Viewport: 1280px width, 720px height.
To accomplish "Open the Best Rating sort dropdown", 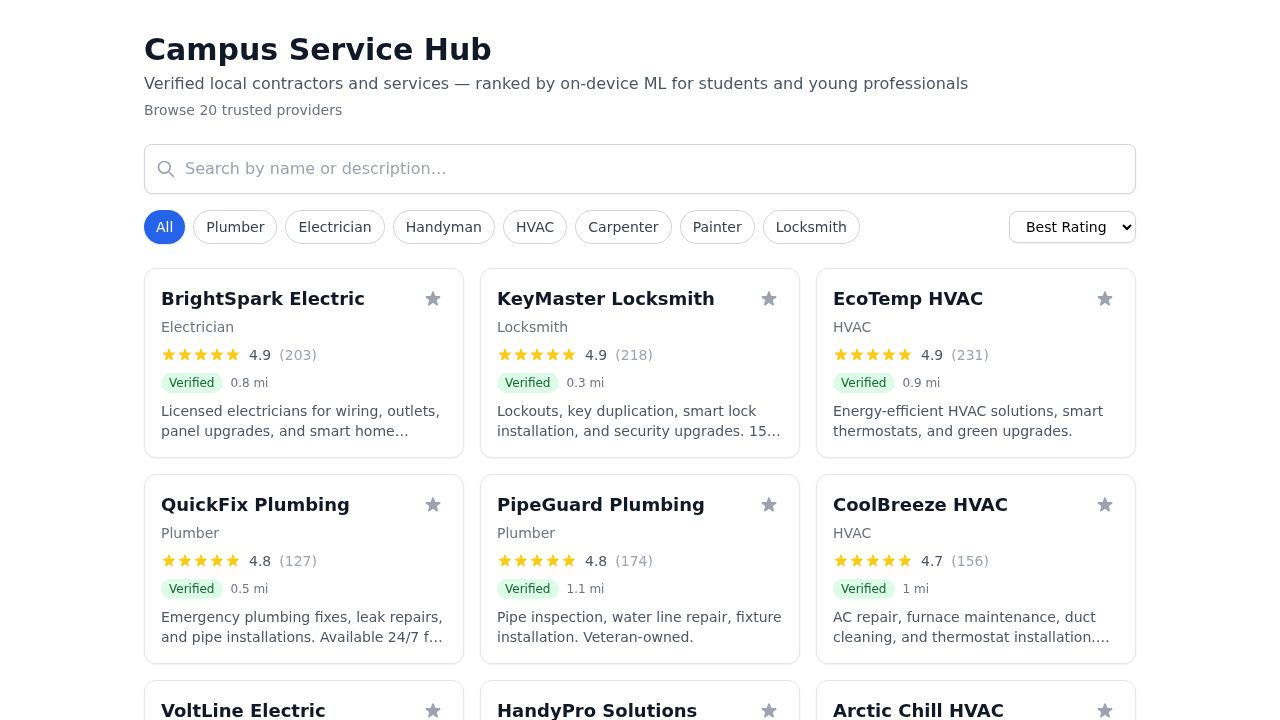I will [x=1072, y=227].
